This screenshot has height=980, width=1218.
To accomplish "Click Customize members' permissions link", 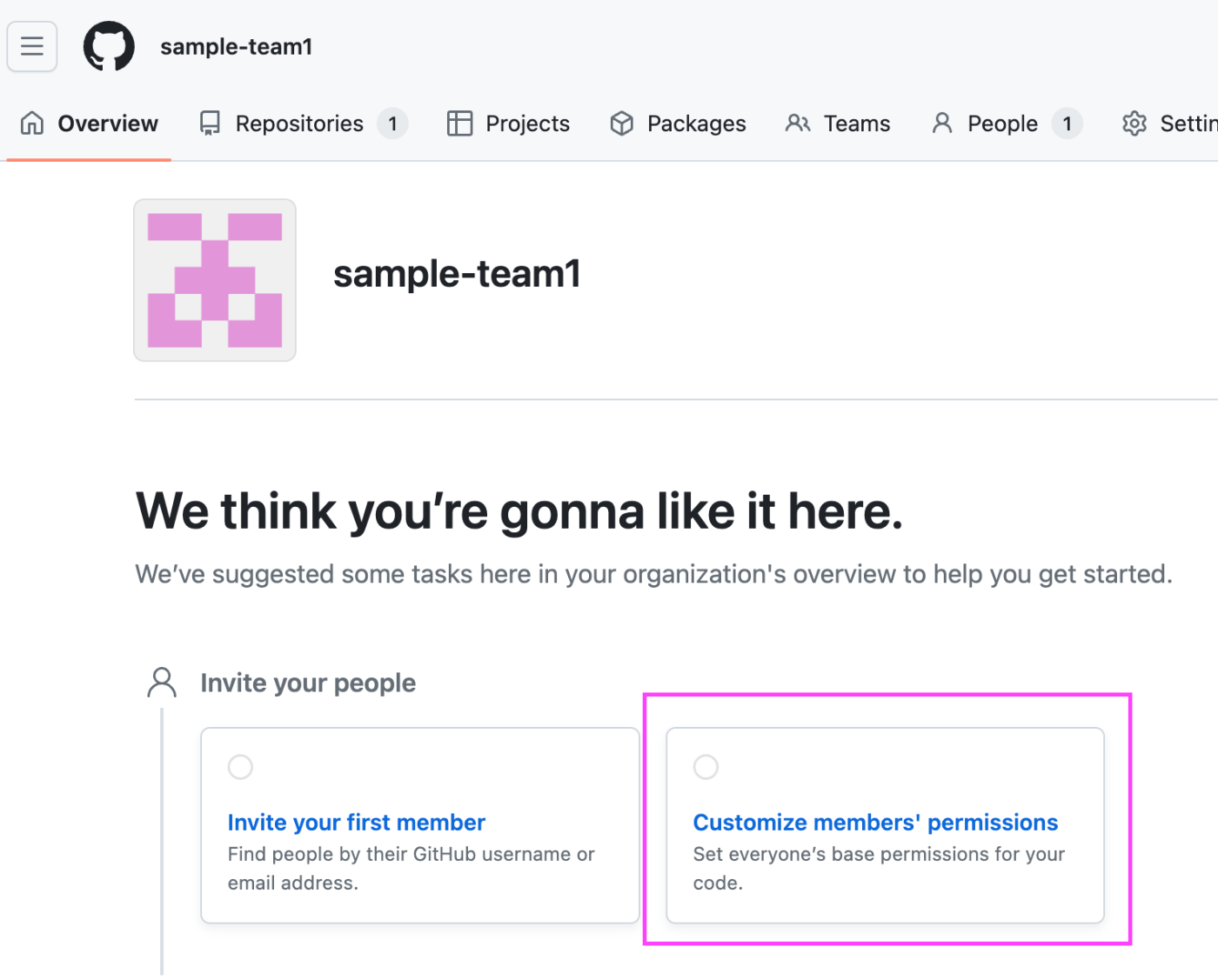I will [x=875, y=822].
